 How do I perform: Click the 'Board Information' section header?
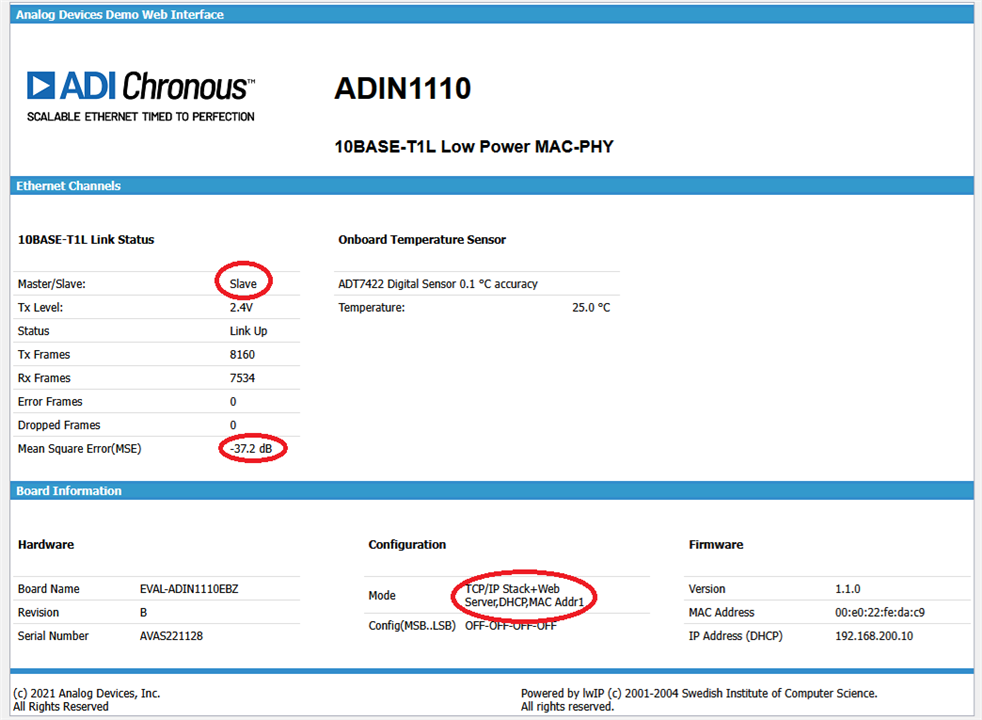pyautogui.click(x=492, y=491)
